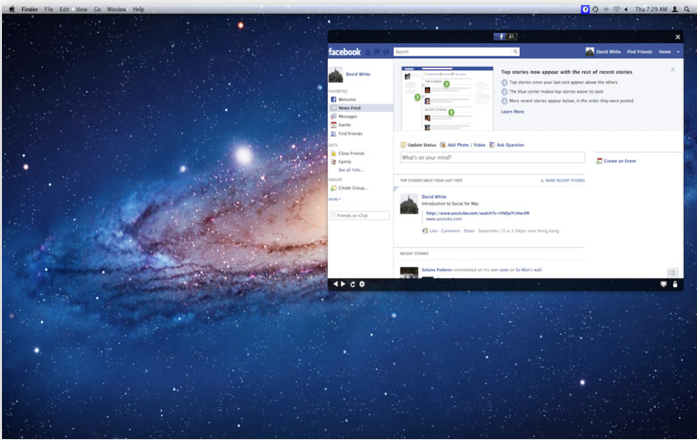
Task: Dismiss the Top stories announcement with X
Action: pyautogui.click(x=673, y=70)
